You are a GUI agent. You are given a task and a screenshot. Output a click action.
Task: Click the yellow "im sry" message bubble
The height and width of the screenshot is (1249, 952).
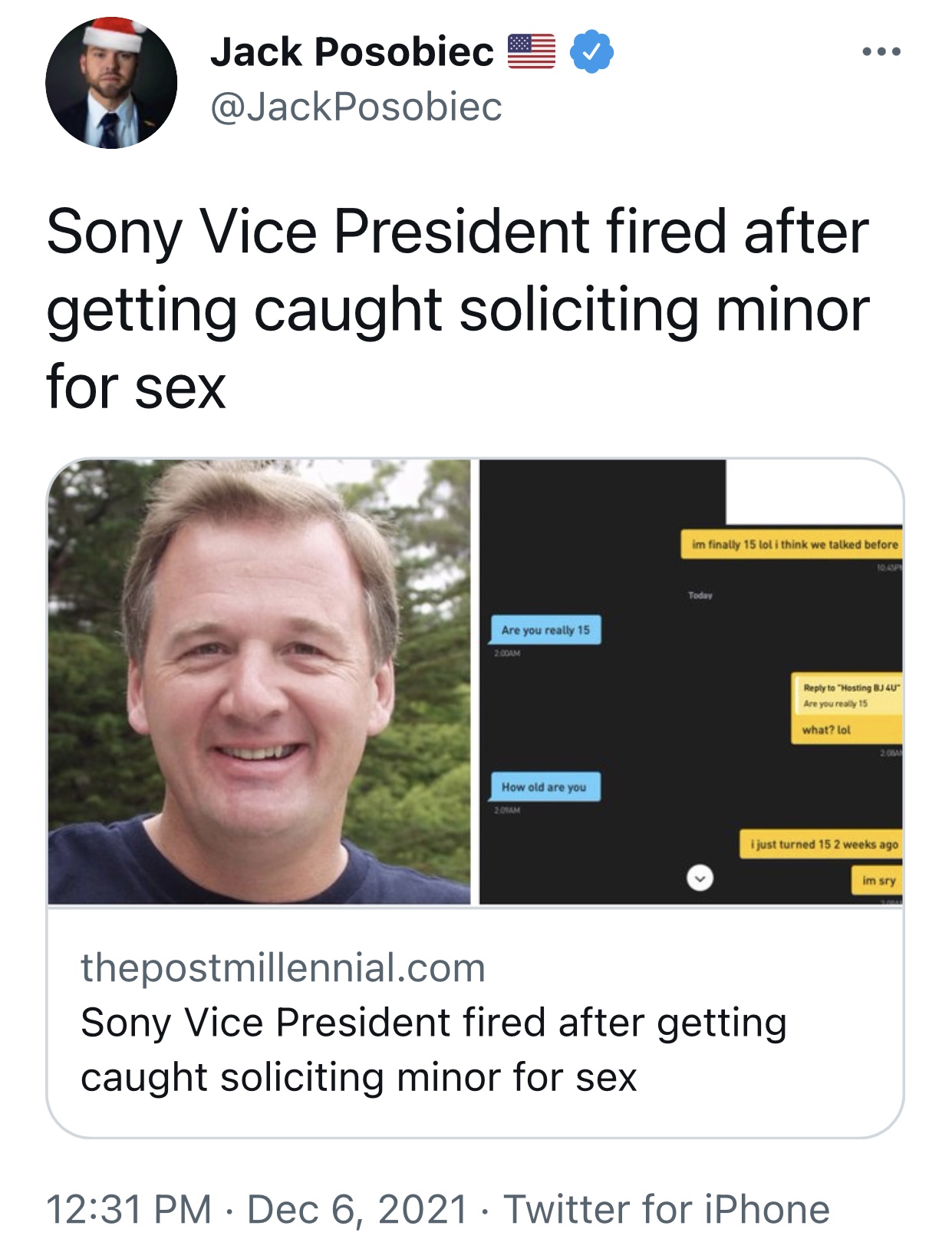[x=878, y=881]
